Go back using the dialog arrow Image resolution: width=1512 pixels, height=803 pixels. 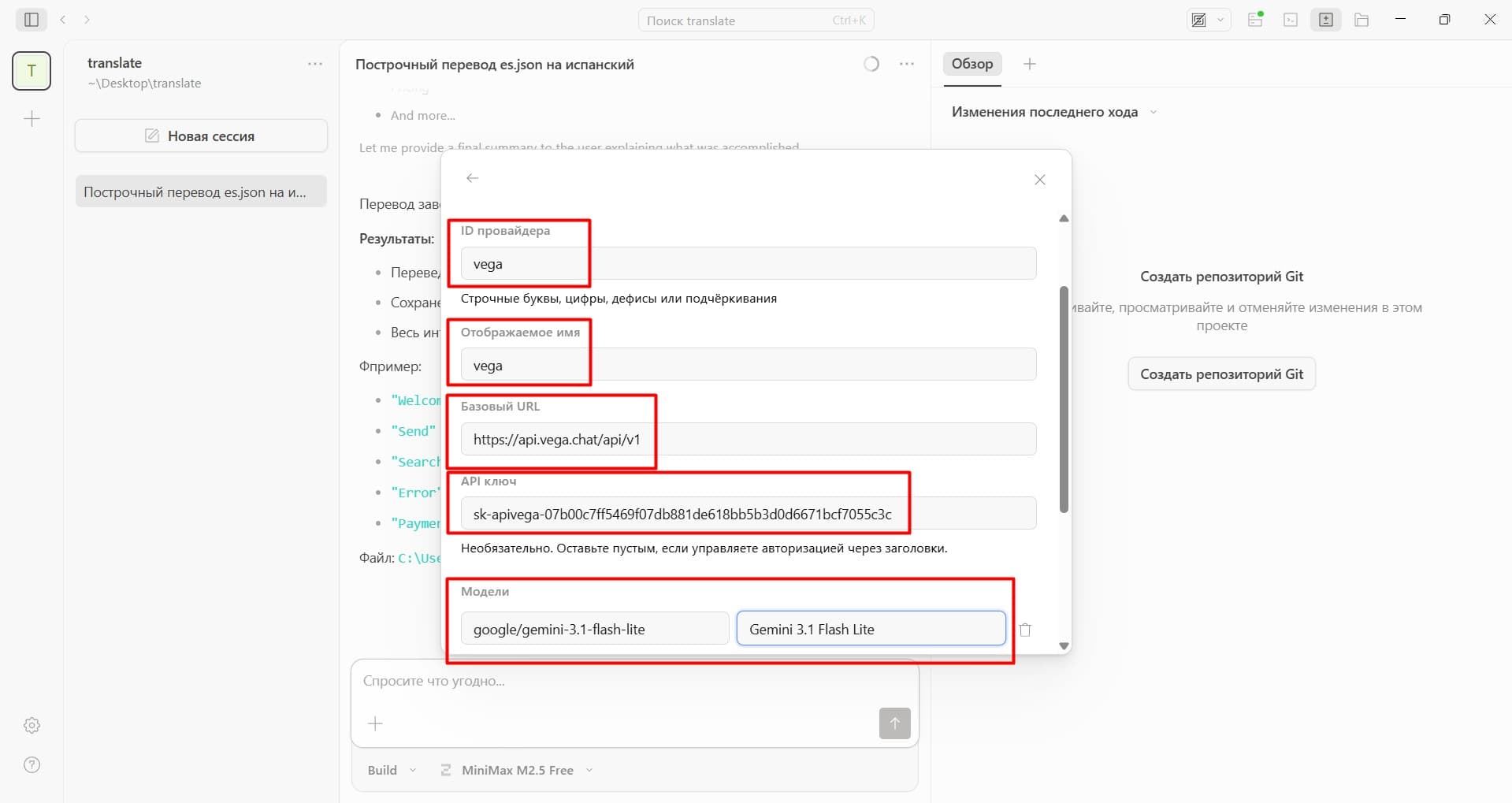tap(472, 178)
